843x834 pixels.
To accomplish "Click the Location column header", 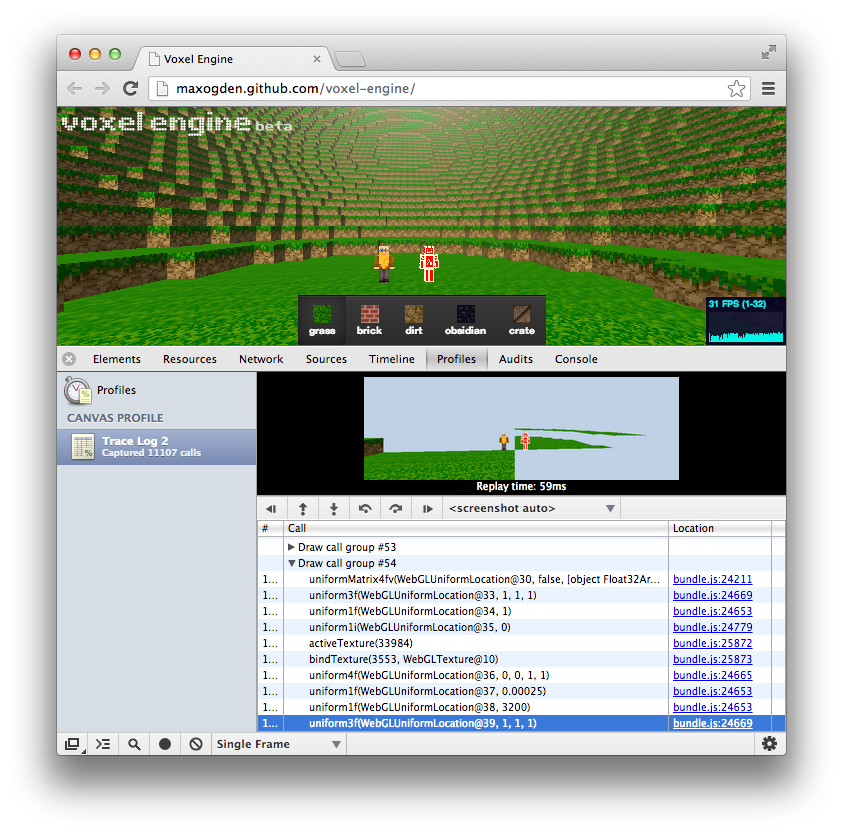I will click(720, 528).
